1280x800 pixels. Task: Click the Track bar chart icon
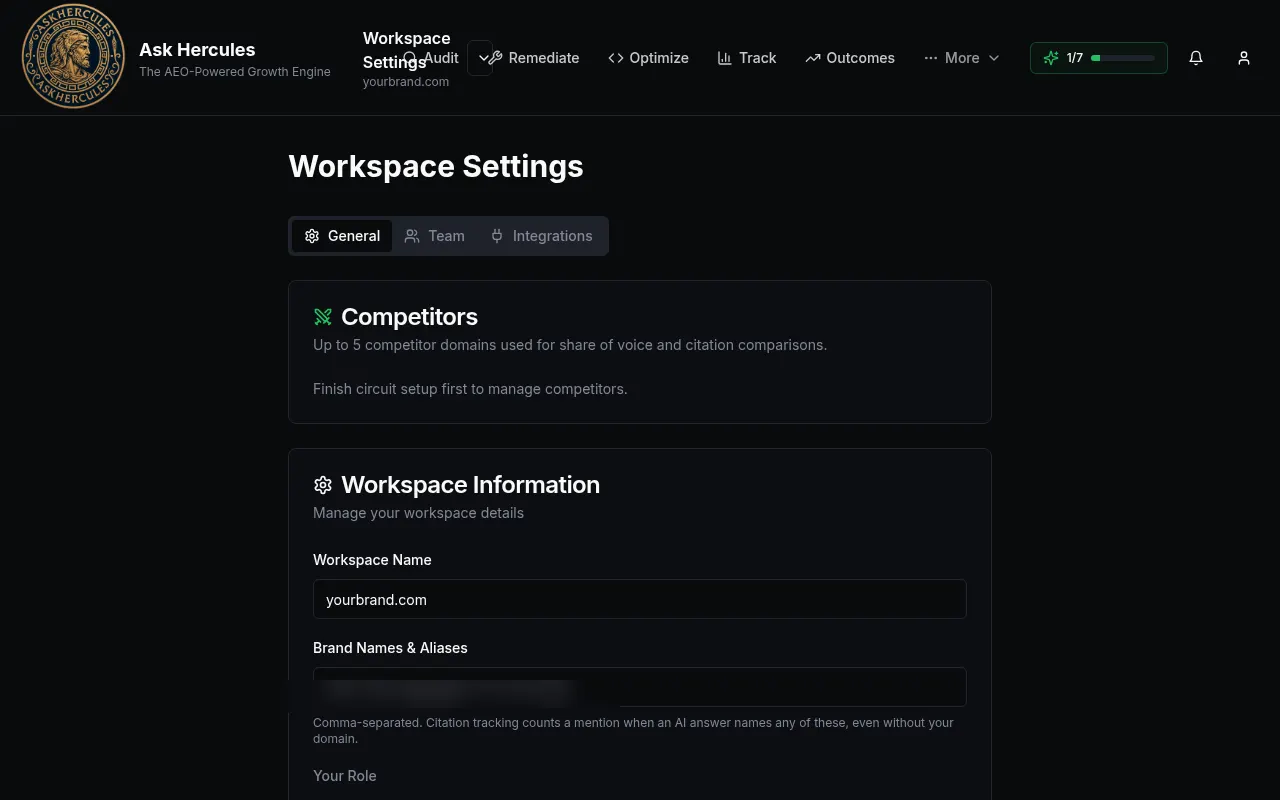(725, 58)
